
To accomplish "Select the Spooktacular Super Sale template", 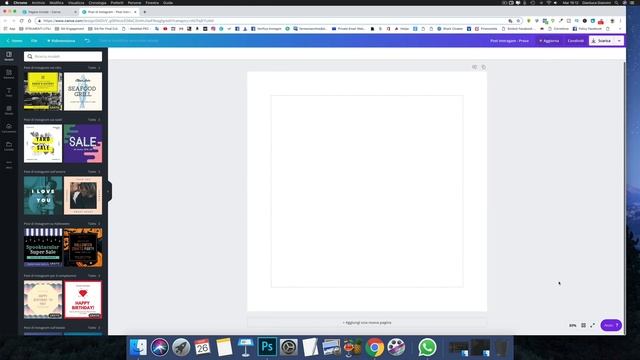I will point(43,247).
